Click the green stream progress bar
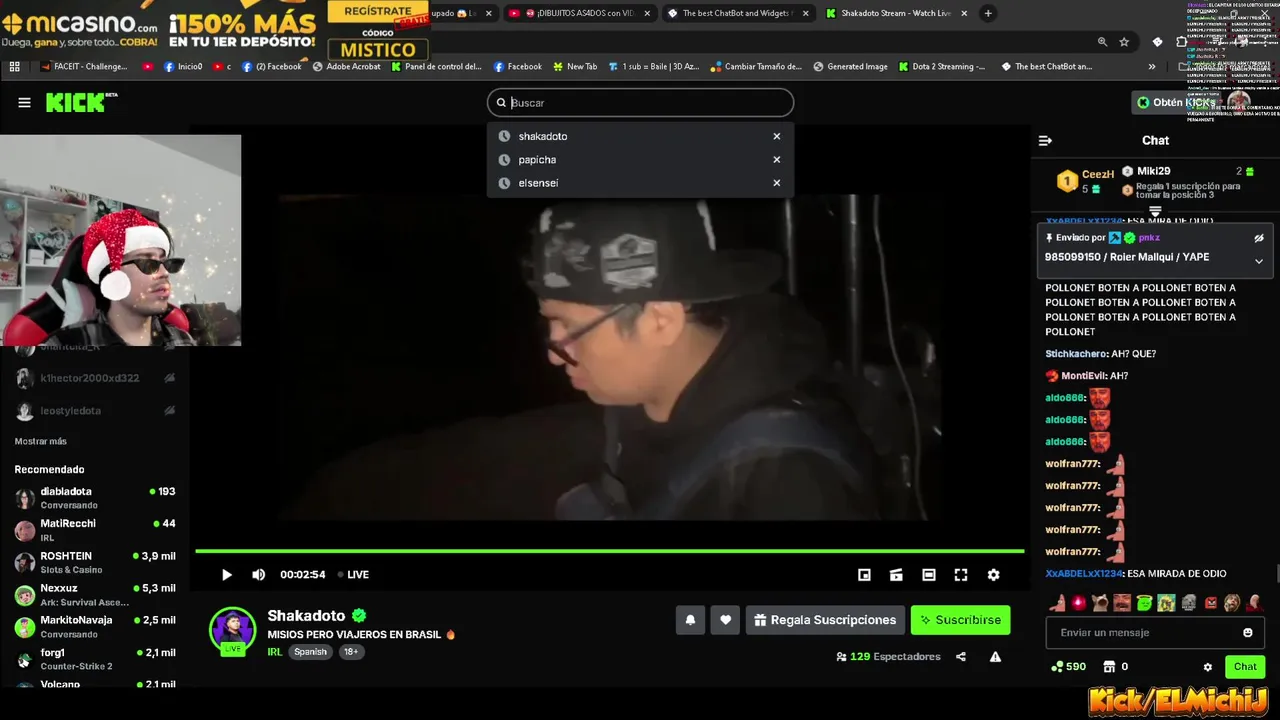This screenshot has width=1280, height=720. [609, 551]
